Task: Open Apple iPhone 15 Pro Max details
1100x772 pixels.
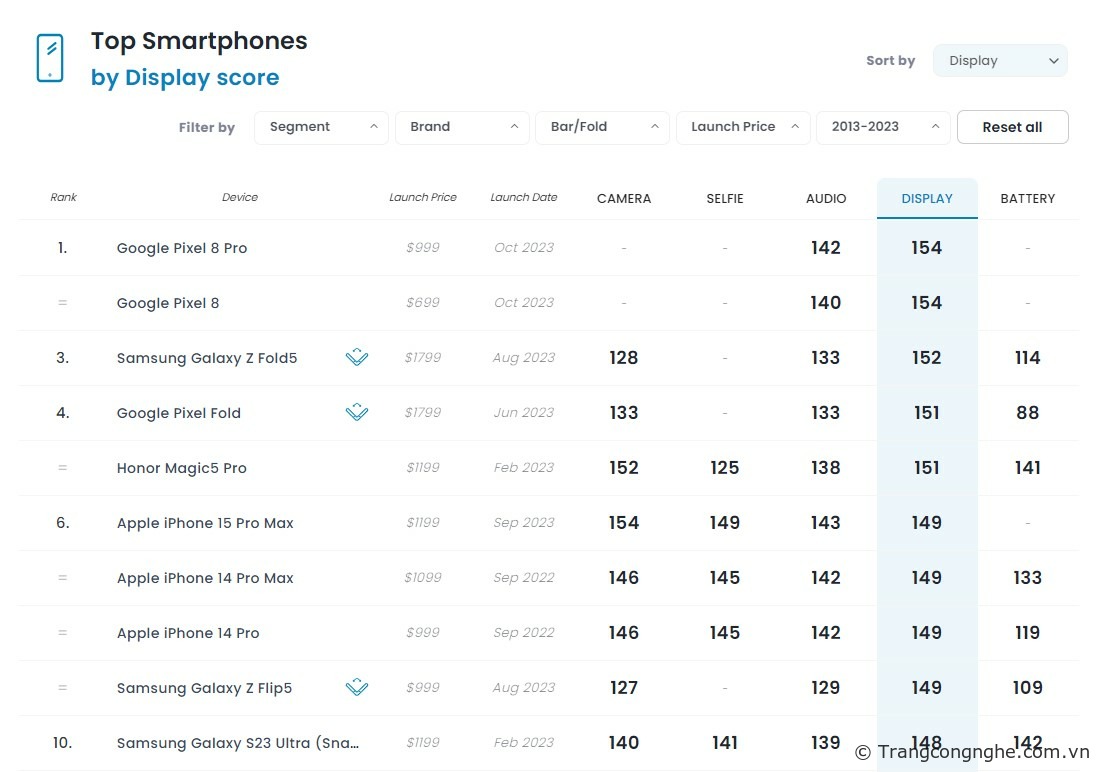Action: pos(205,523)
